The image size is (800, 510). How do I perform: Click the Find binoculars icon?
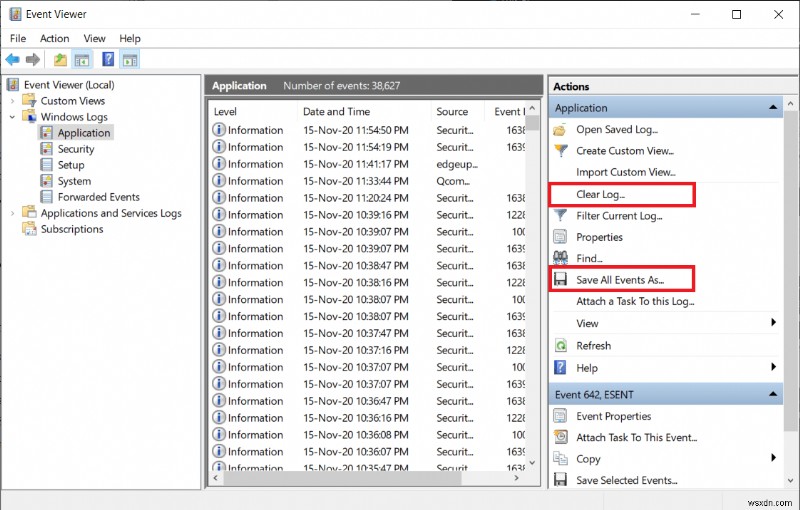(560, 259)
